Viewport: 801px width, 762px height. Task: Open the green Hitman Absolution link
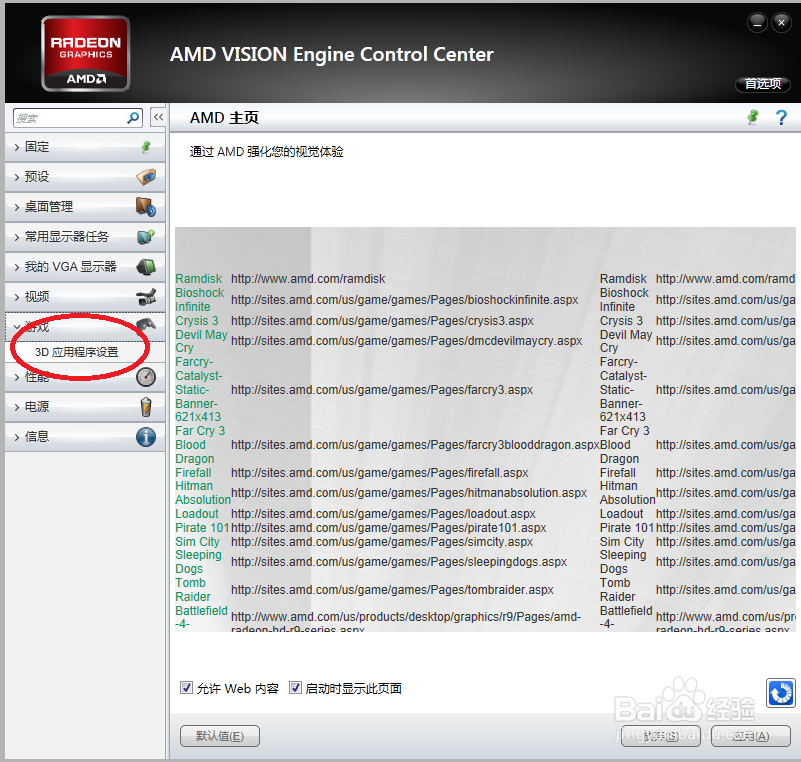click(203, 493)
